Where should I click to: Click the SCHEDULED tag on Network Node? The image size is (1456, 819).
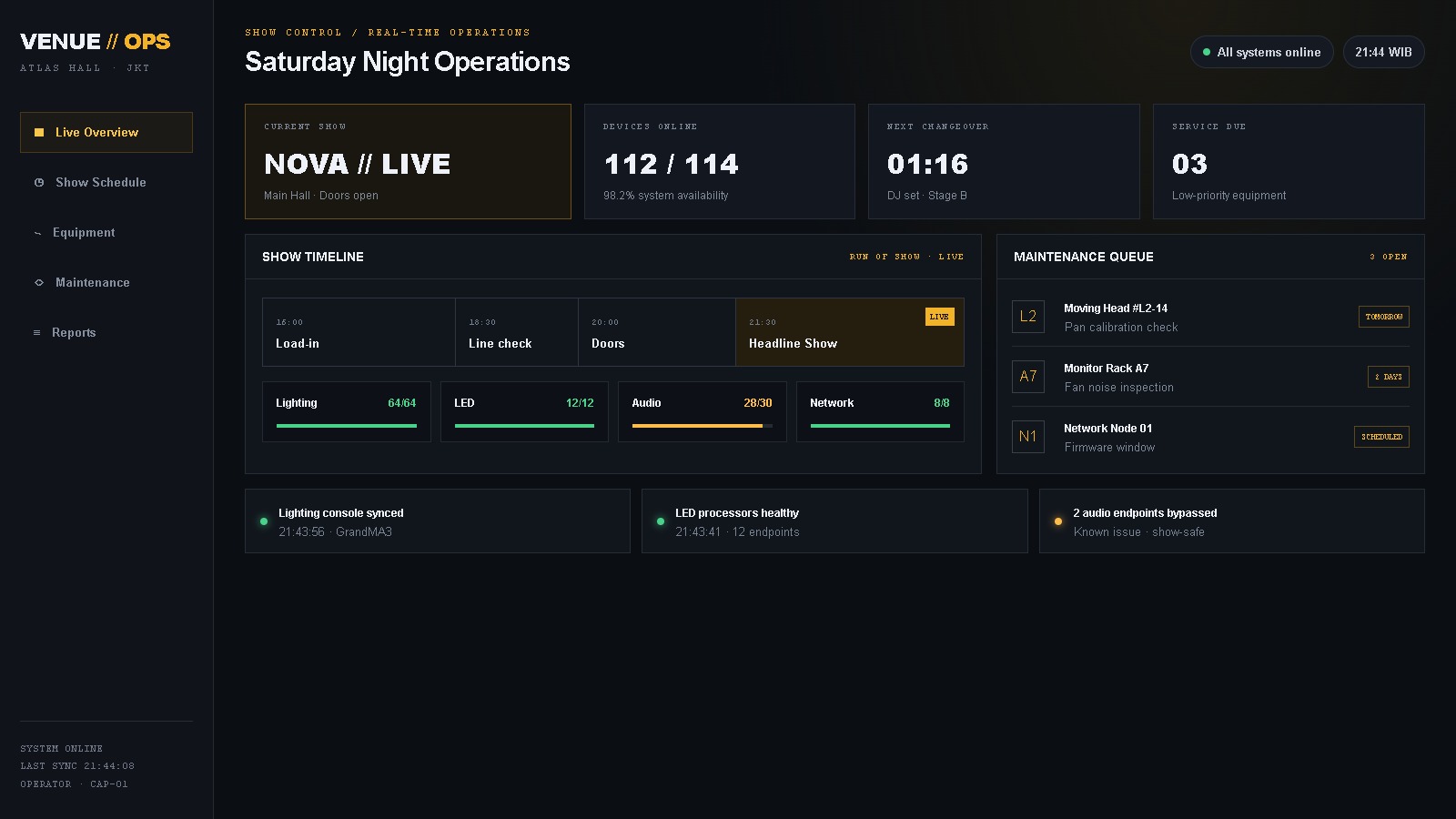click(1381, 437)
